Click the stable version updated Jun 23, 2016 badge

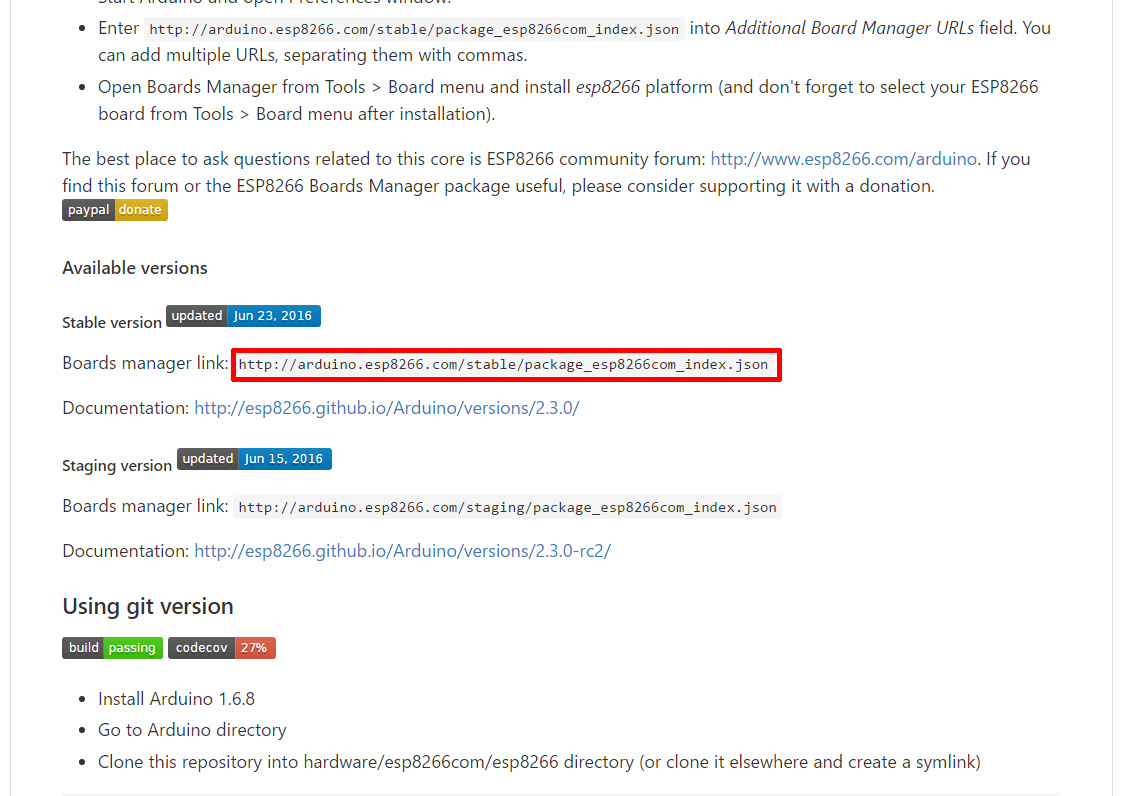[243, 316]
